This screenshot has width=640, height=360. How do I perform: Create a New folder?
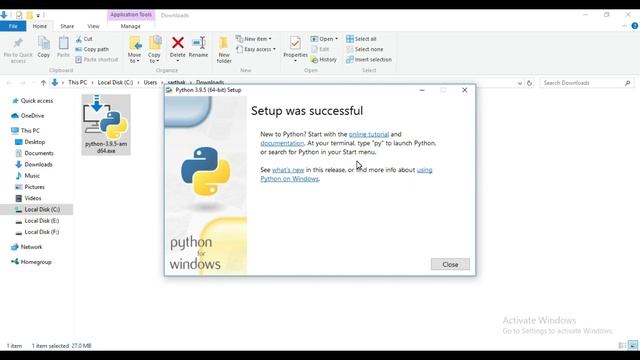click(224, 50)
